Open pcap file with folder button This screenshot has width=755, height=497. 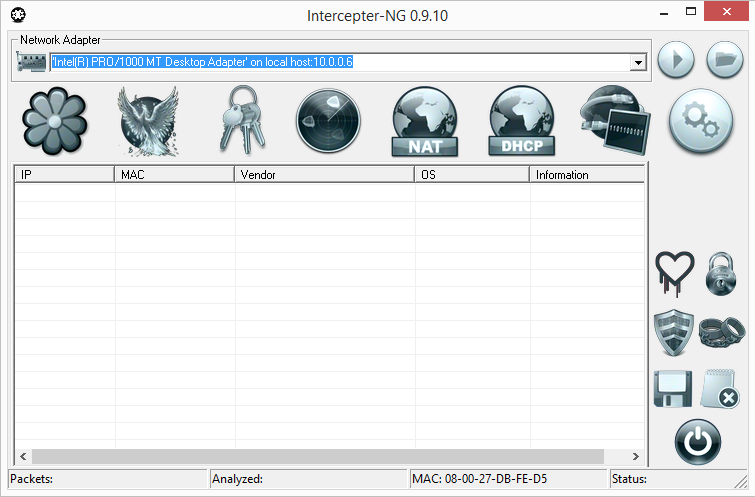pos(725,60)
